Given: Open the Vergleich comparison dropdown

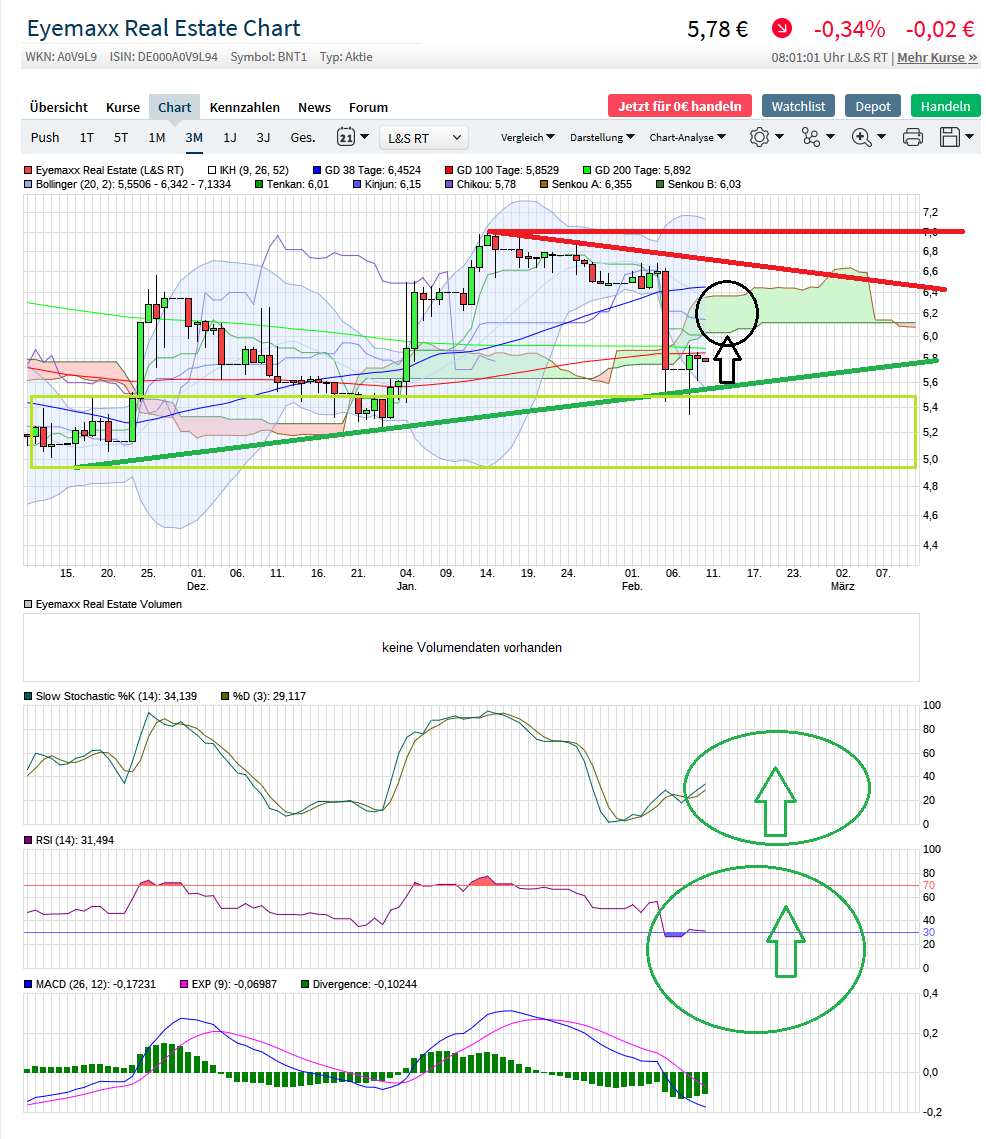Looking at the screenshot, I should (528, 137).
